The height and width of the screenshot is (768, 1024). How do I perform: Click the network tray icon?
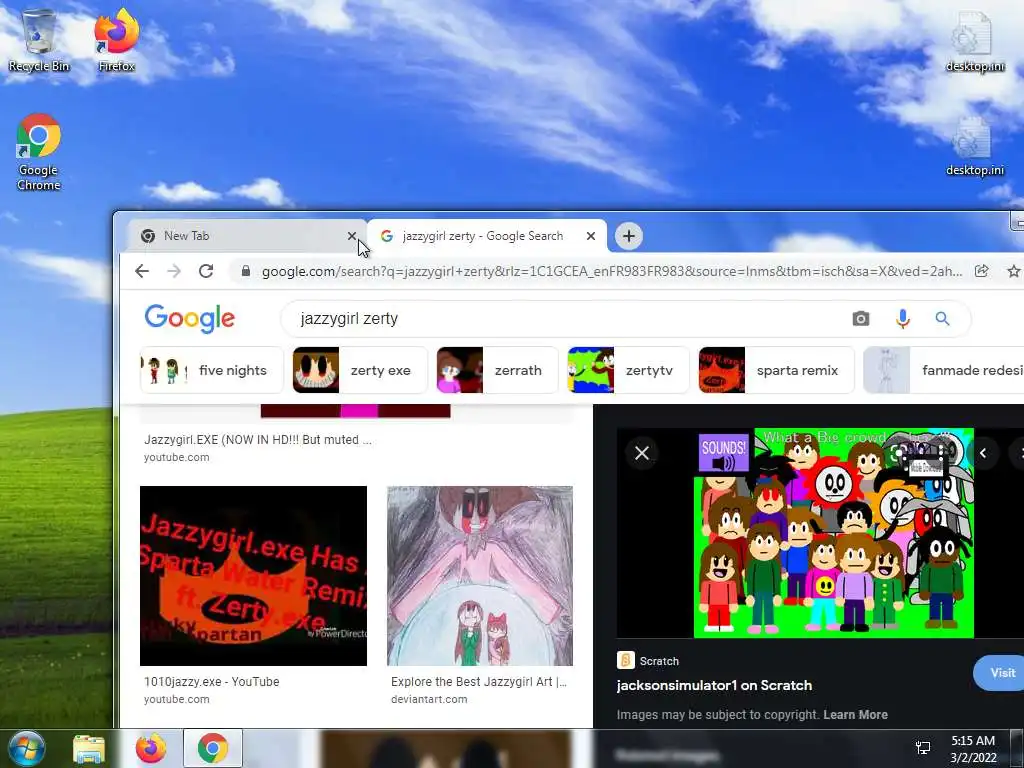(923, 748)
